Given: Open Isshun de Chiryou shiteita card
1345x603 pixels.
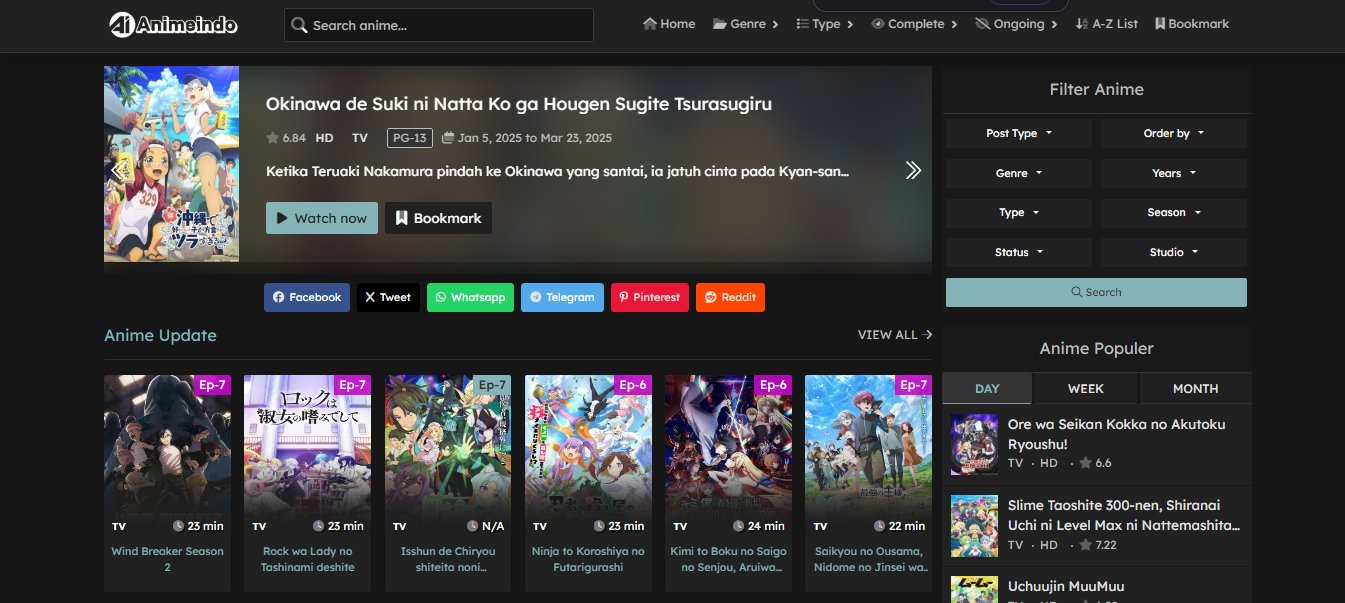Looking at the screenshot, I should (x=448, y=483).
